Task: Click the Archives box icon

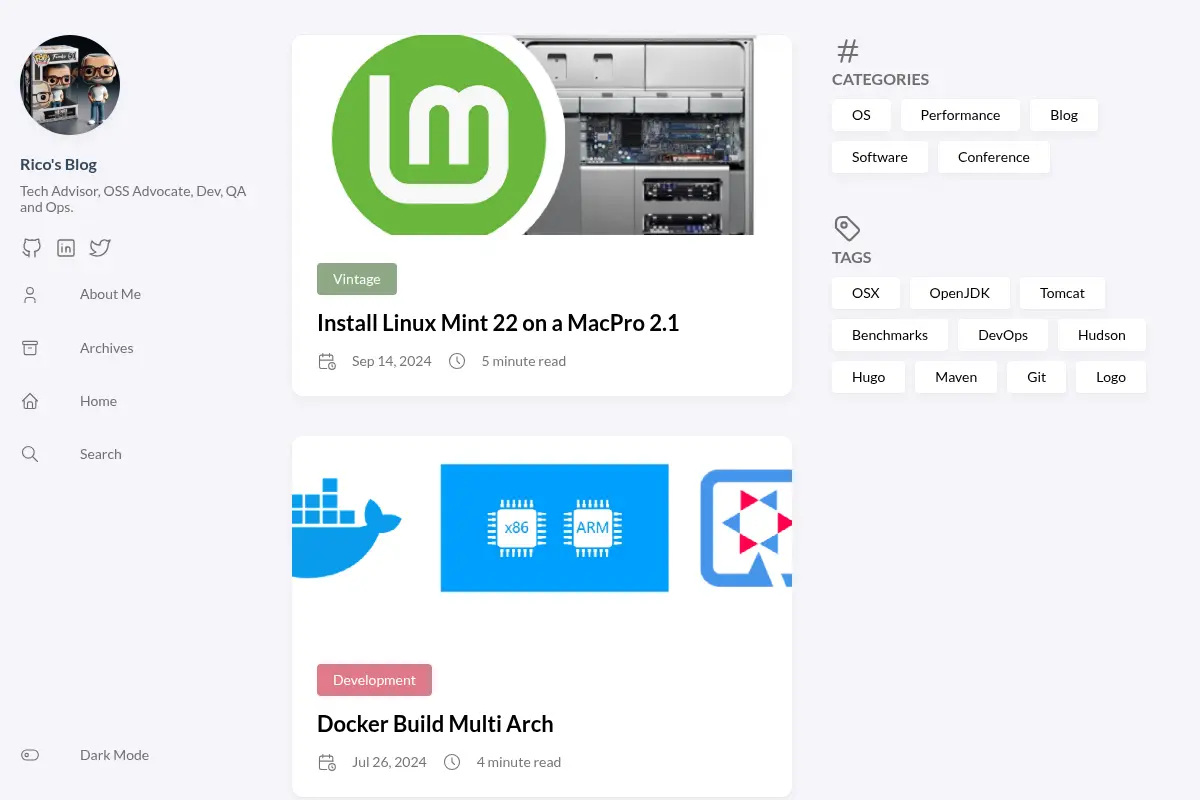Action: [30, 348]
